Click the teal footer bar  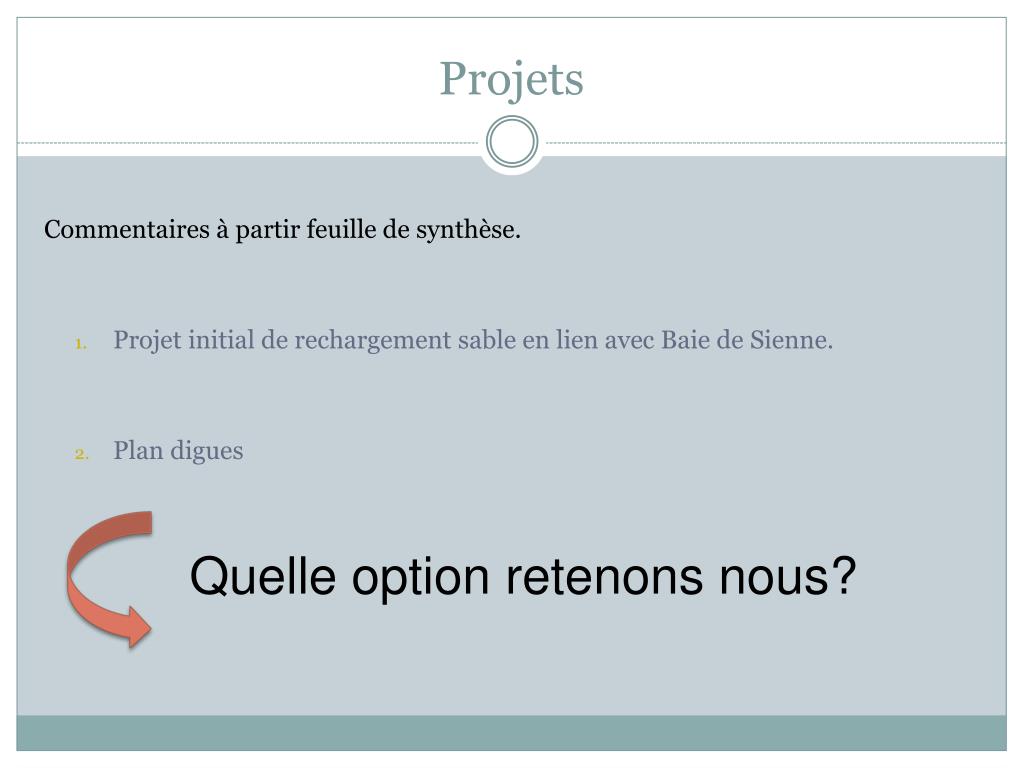pyautogui.click(x=511, y=733)
